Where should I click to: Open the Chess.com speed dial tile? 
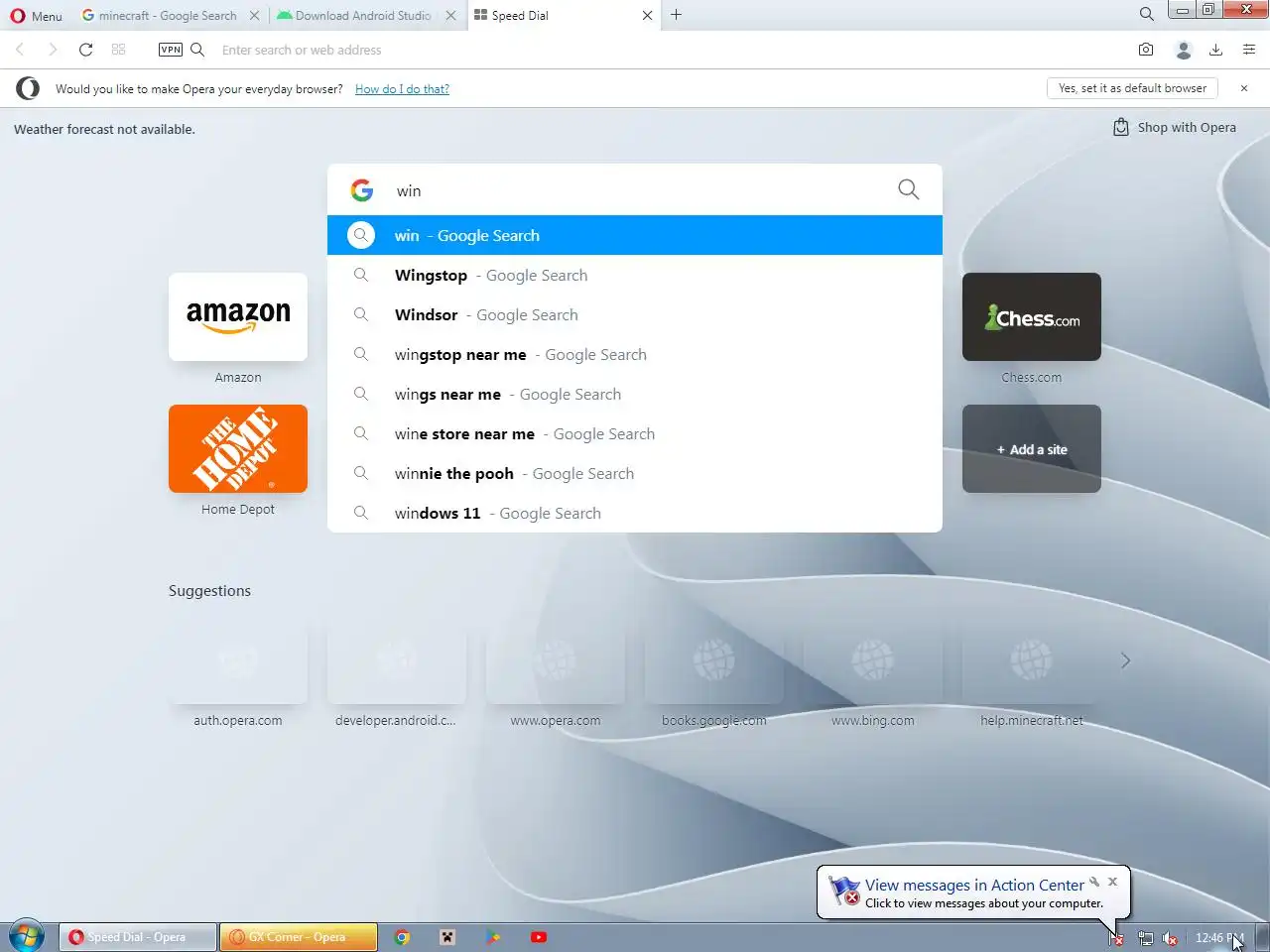pyautogui.click(x=1032, y=316)
